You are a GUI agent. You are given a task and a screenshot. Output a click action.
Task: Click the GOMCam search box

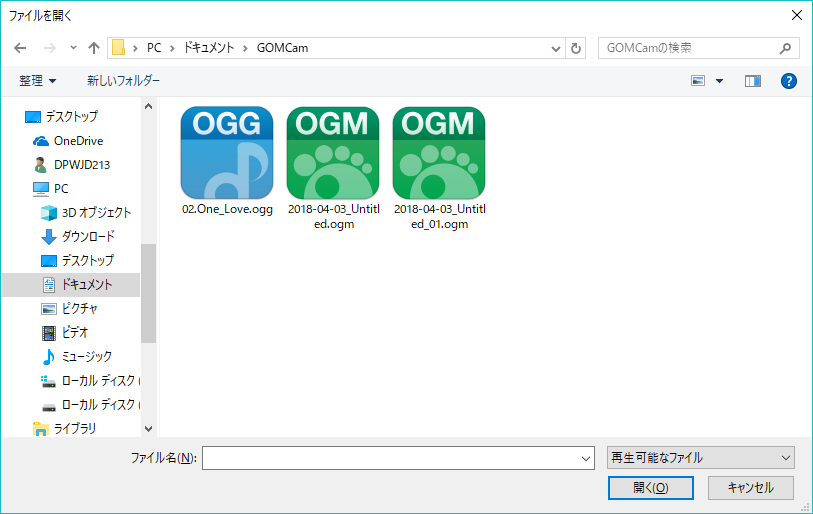(688, 48)
